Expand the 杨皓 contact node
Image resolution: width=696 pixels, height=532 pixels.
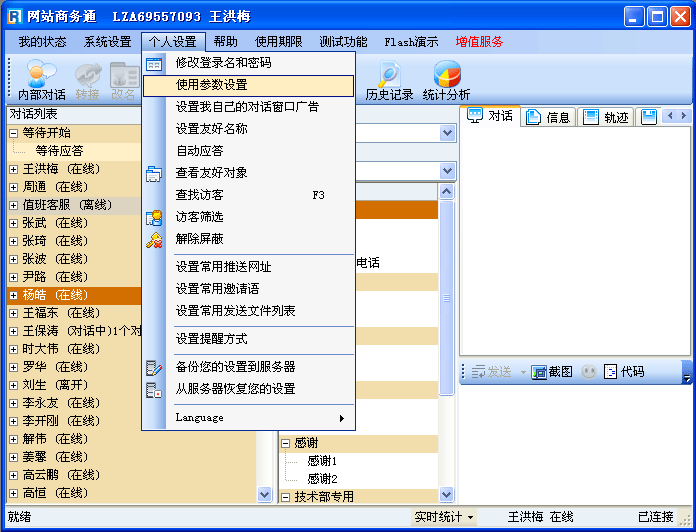click(14, 296)
